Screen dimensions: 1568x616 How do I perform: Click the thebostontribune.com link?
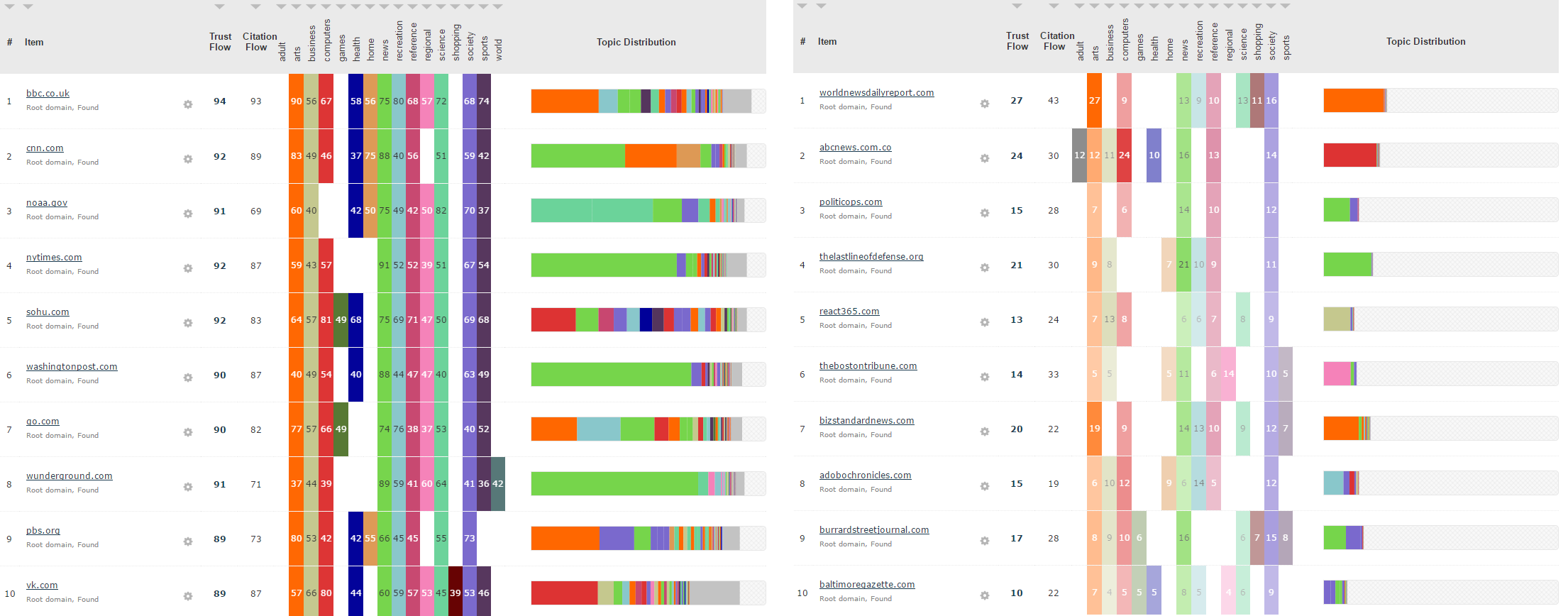(x=868, y=366)
